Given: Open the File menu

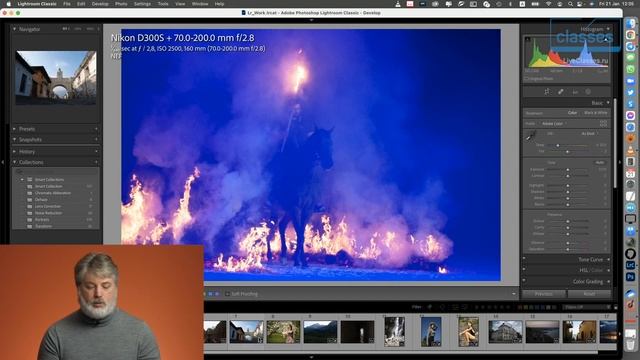Looking at the screenshot, I should coord(67,4).
